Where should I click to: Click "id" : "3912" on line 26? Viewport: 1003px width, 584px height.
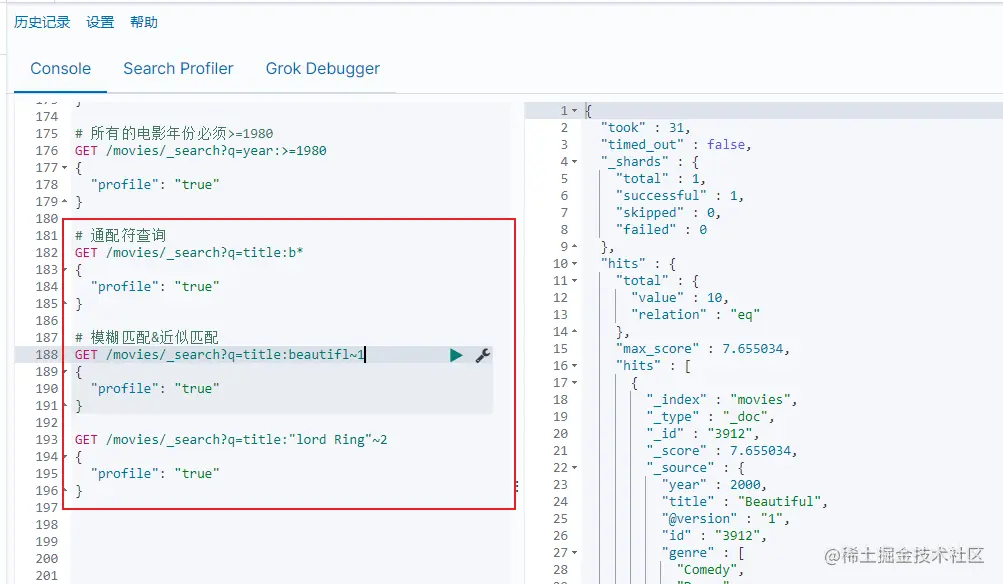point(714,535)
